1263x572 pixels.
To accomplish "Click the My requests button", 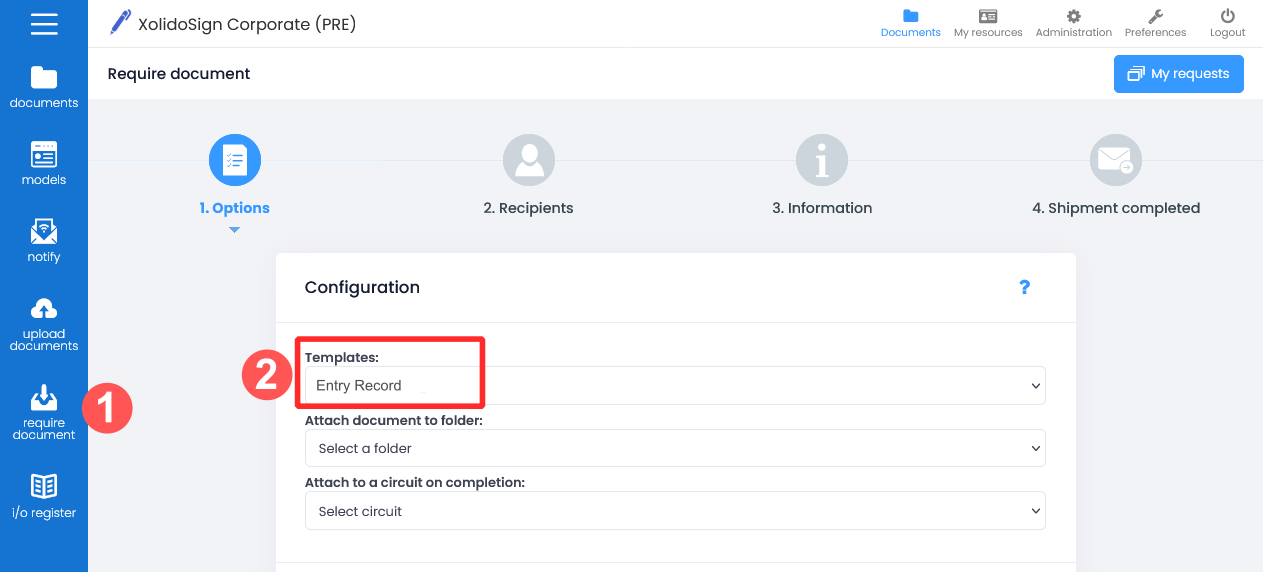I will [1179, 74].
